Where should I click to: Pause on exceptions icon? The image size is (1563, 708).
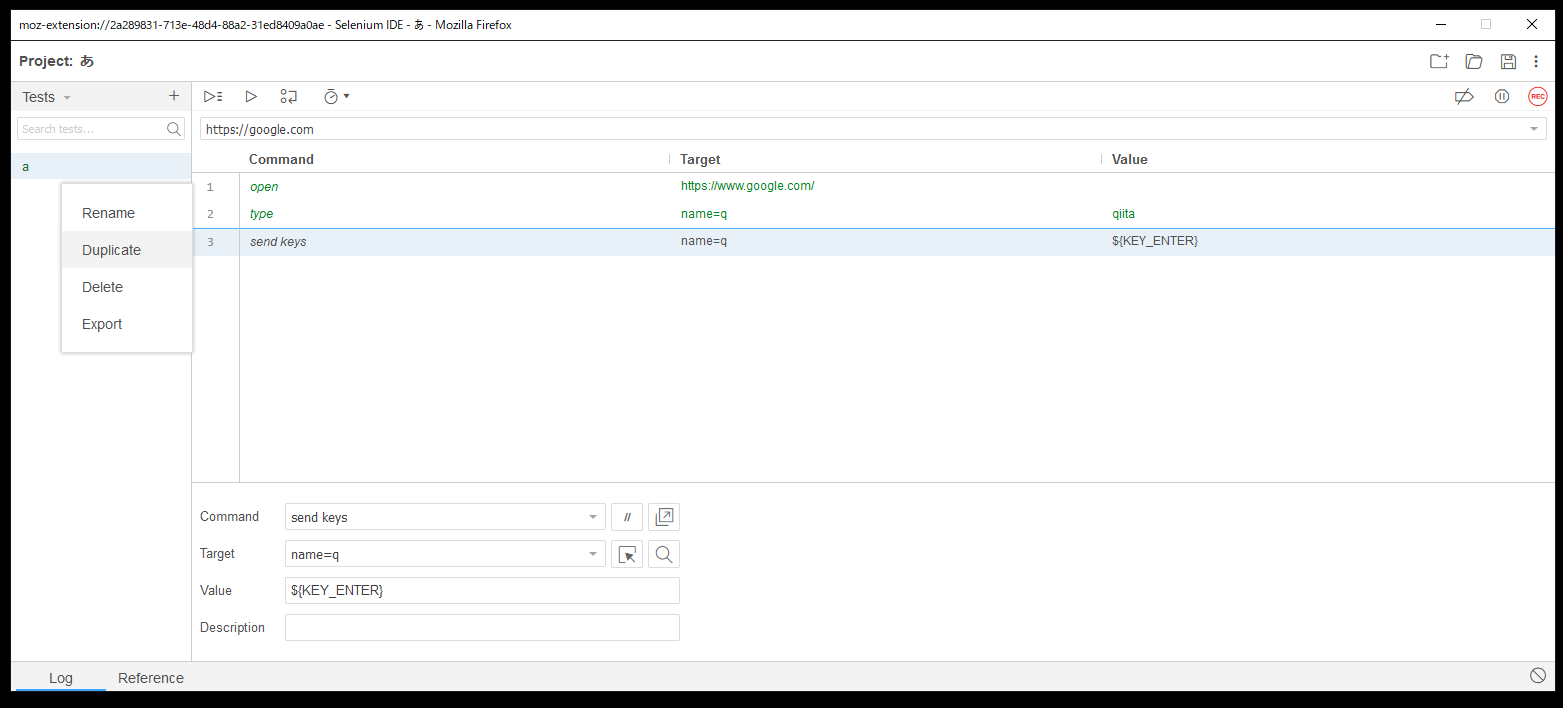tap(1502, 96)
